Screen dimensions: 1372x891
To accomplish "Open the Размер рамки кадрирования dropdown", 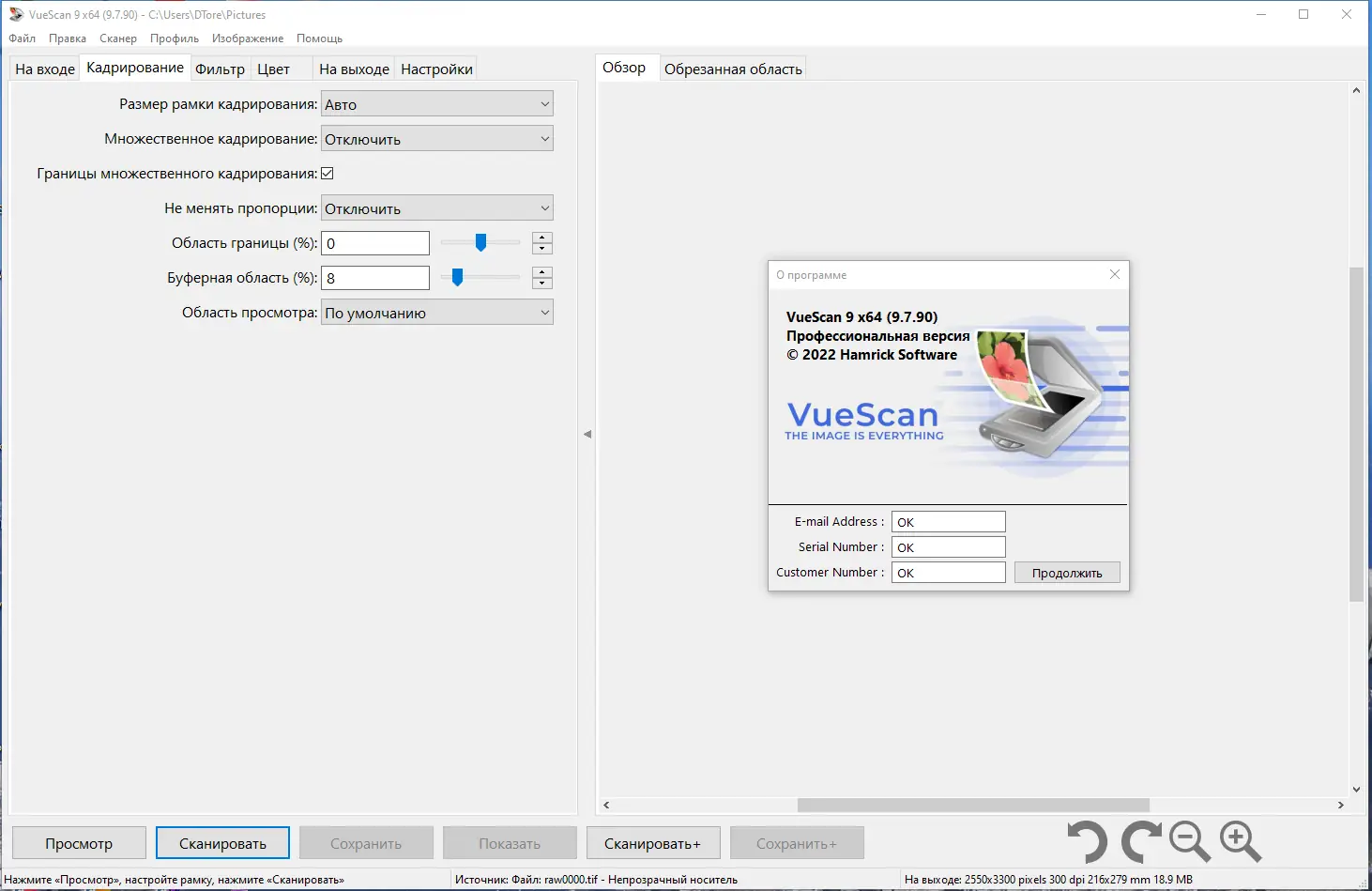I will point(544,103).
